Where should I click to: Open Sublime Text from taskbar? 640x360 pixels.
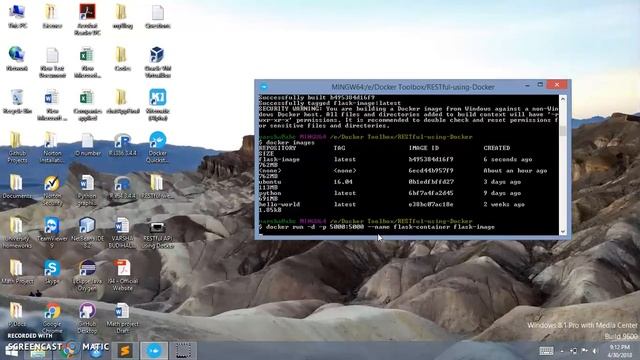[x=125, y=350]
